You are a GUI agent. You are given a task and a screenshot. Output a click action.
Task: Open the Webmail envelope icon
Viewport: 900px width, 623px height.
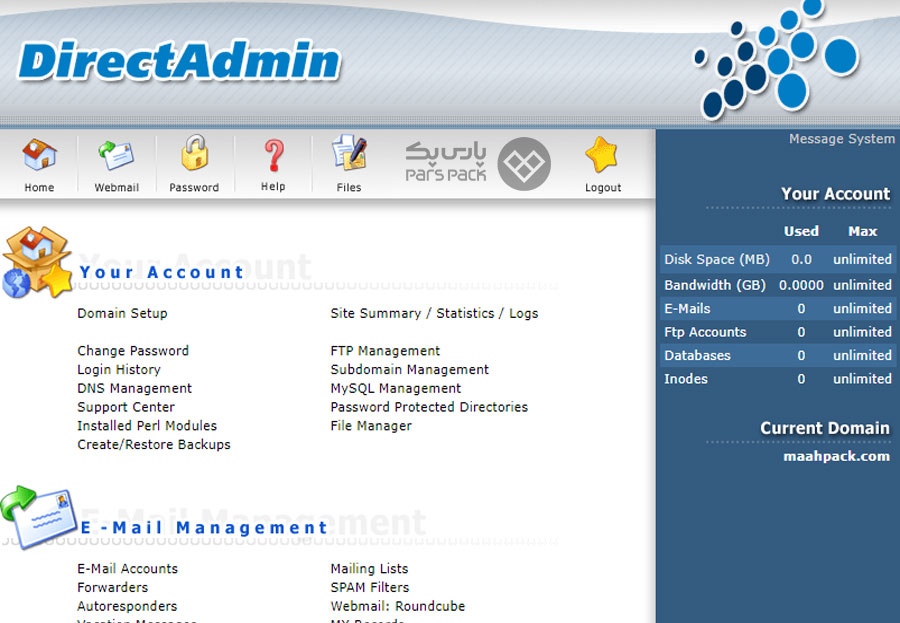click(x=117, y=155)
